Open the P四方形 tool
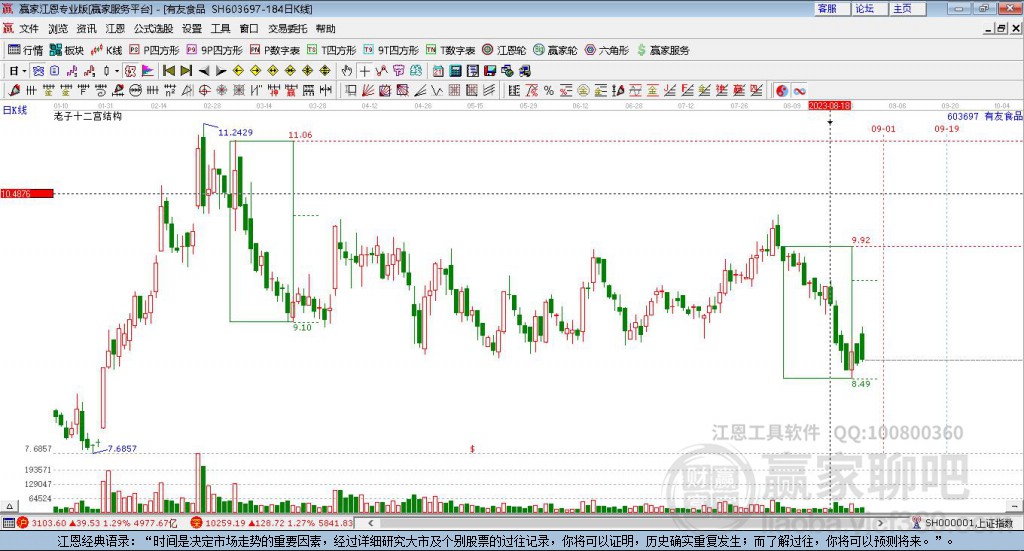 pos(154,50)
